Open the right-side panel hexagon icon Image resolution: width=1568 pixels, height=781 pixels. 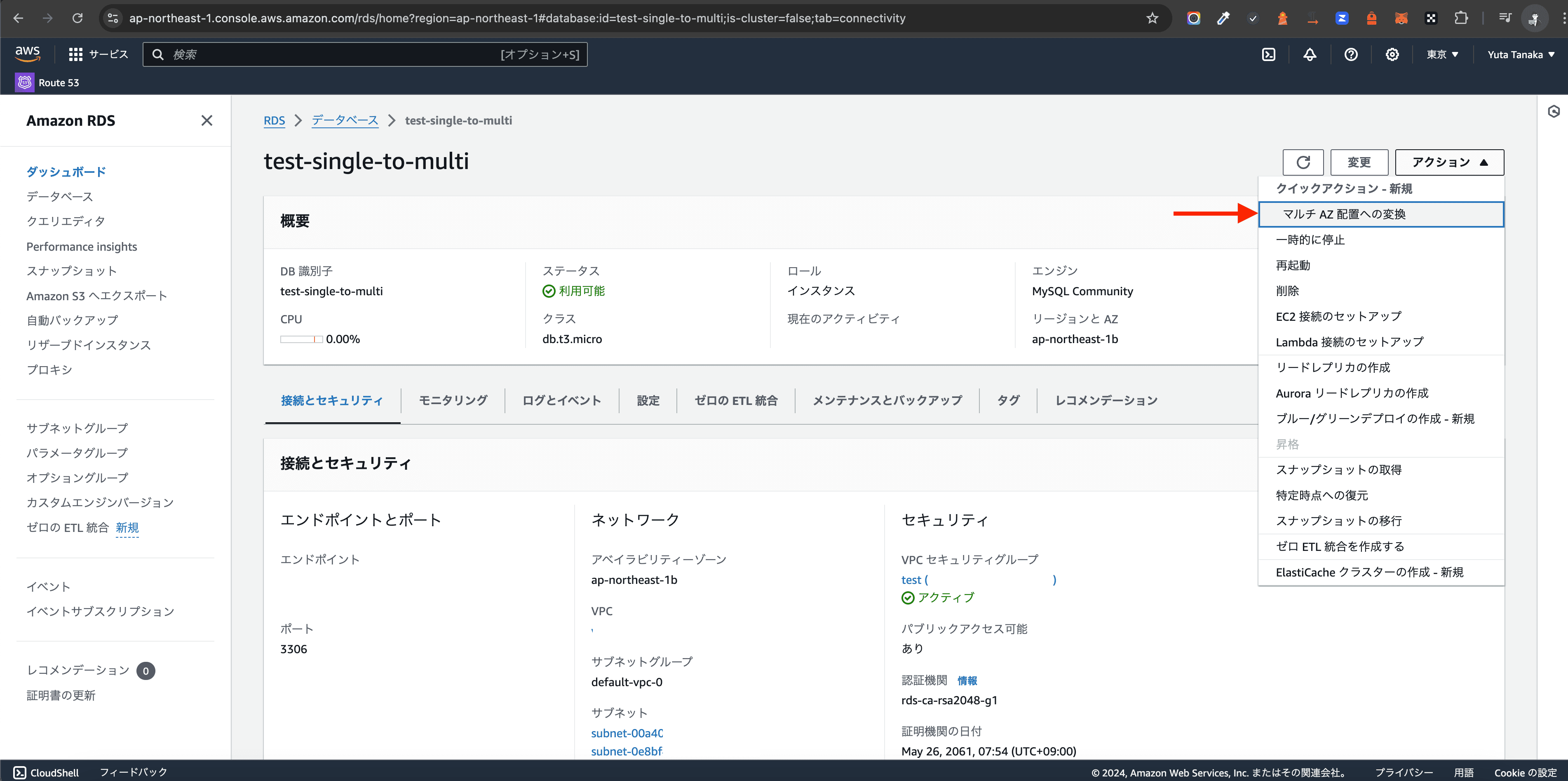click(1554, 111)
